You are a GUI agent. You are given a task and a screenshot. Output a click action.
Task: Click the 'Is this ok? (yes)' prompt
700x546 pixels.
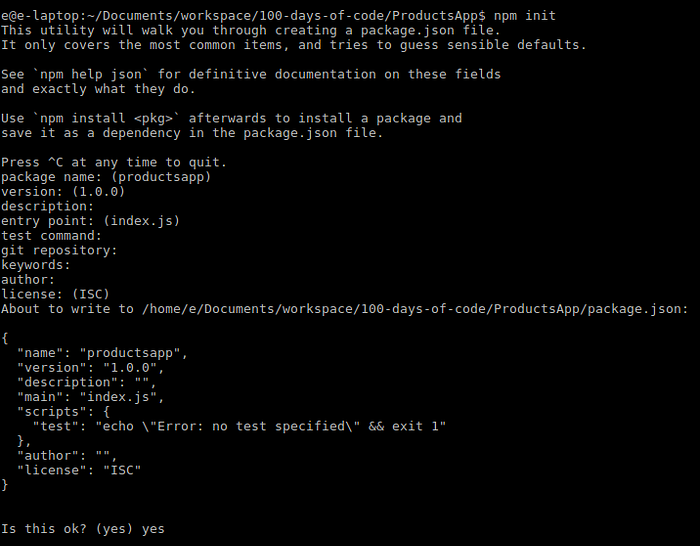click(x=67, y=529)
